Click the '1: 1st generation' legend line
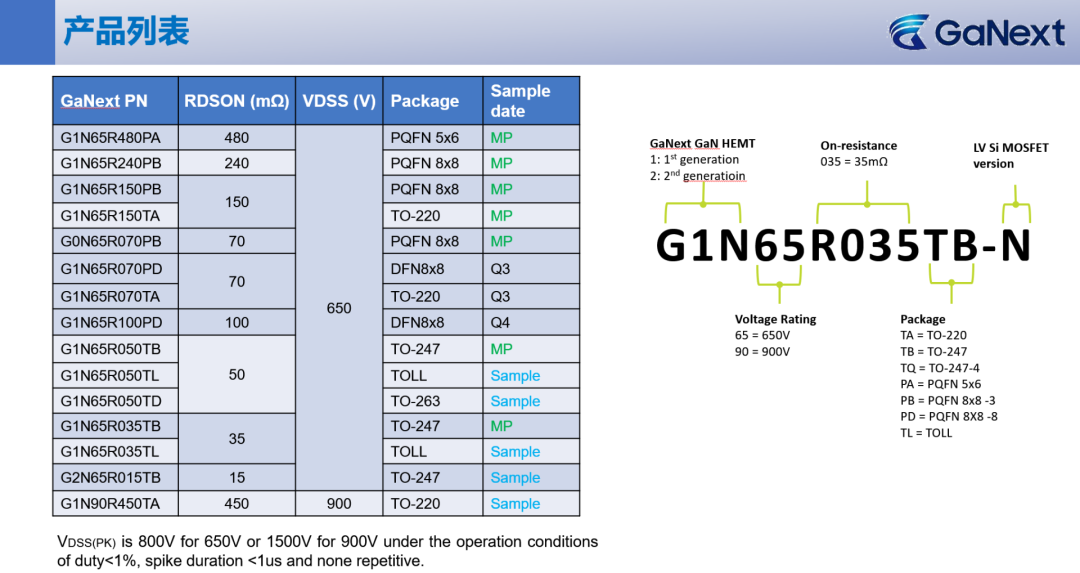Image resolution: width=1080 pixels, height=573 pixels. (694, 159)
